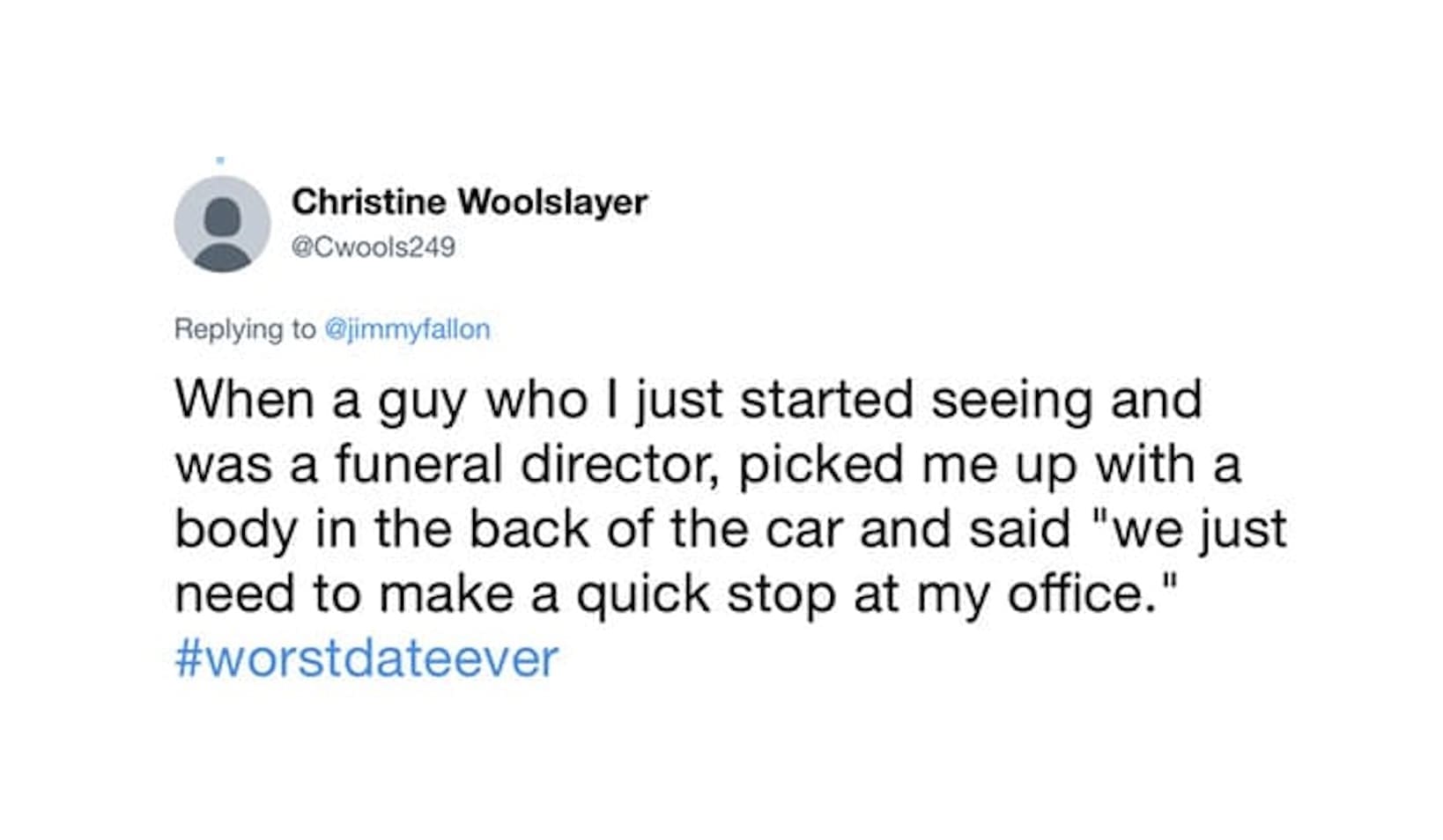Click the @Cwools249 handle
The width and height of the screenshot is (1443, 840).
(x=373, y=247)
